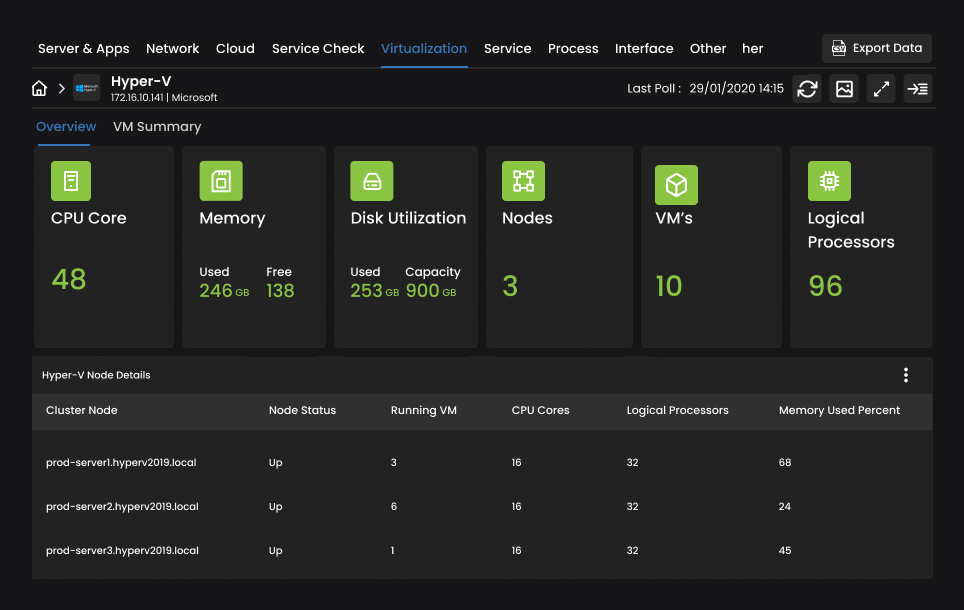Screen dimensions: 964x610
Task: Click Memory Used Percent column header
Action: 839,410
